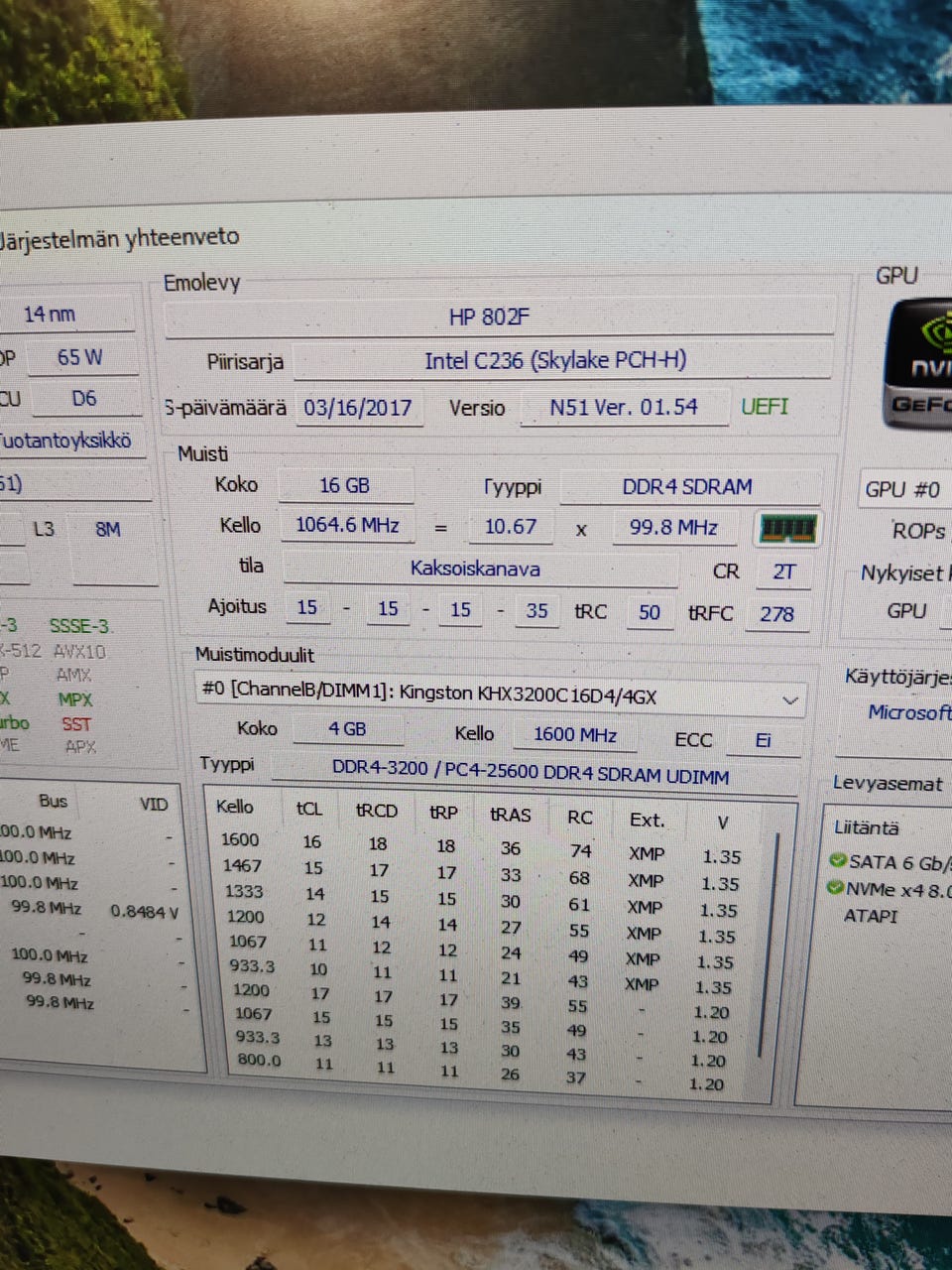Click the tRFC value 278

tap(776, 614)
